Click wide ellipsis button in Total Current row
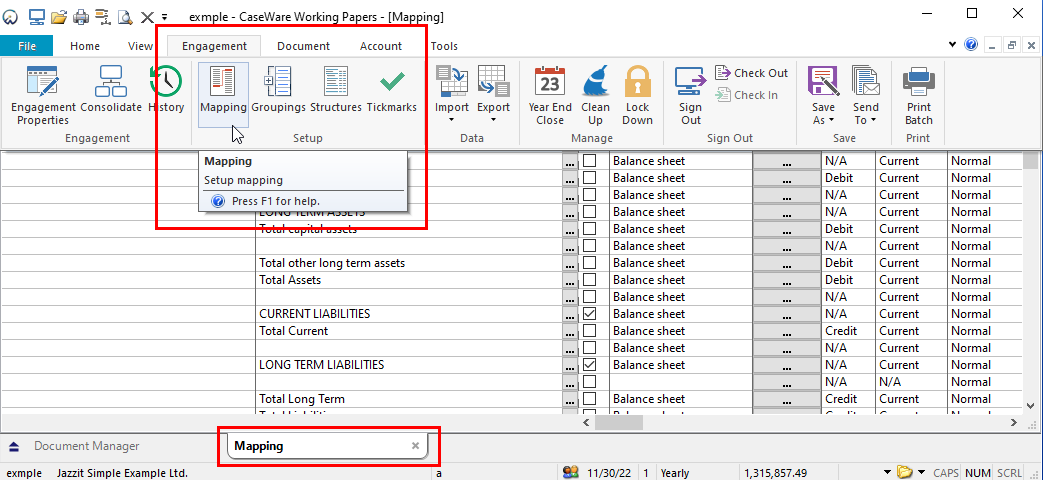 coord(786,331)
